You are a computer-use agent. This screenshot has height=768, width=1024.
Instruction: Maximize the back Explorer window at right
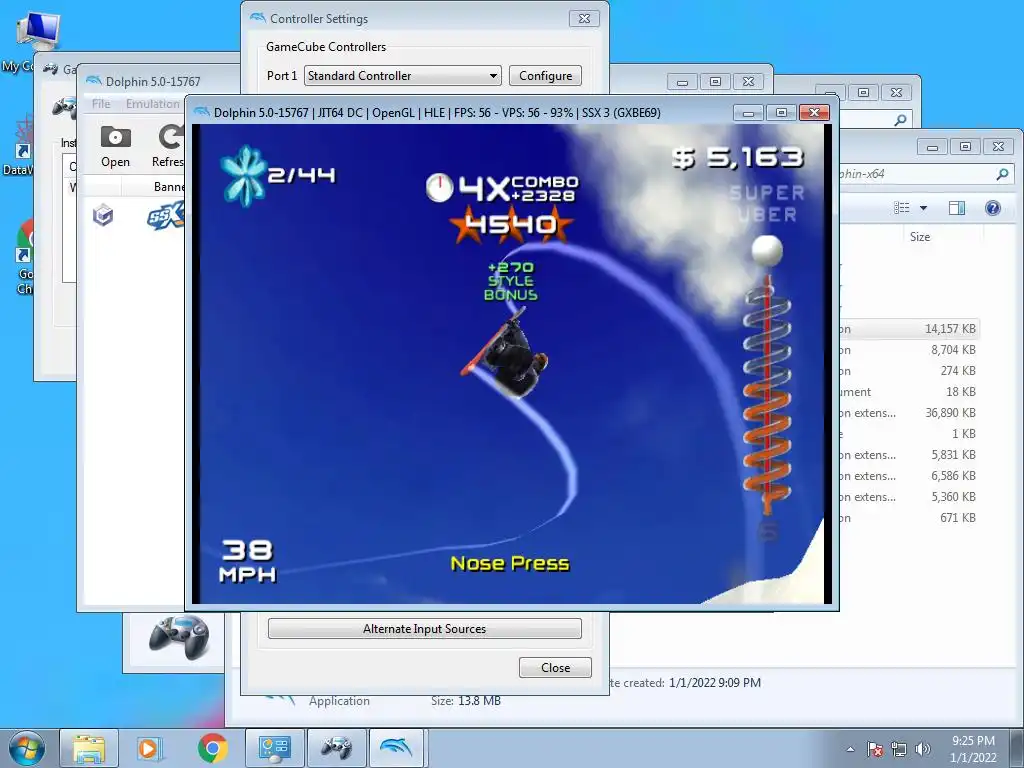tap(965, 147)
